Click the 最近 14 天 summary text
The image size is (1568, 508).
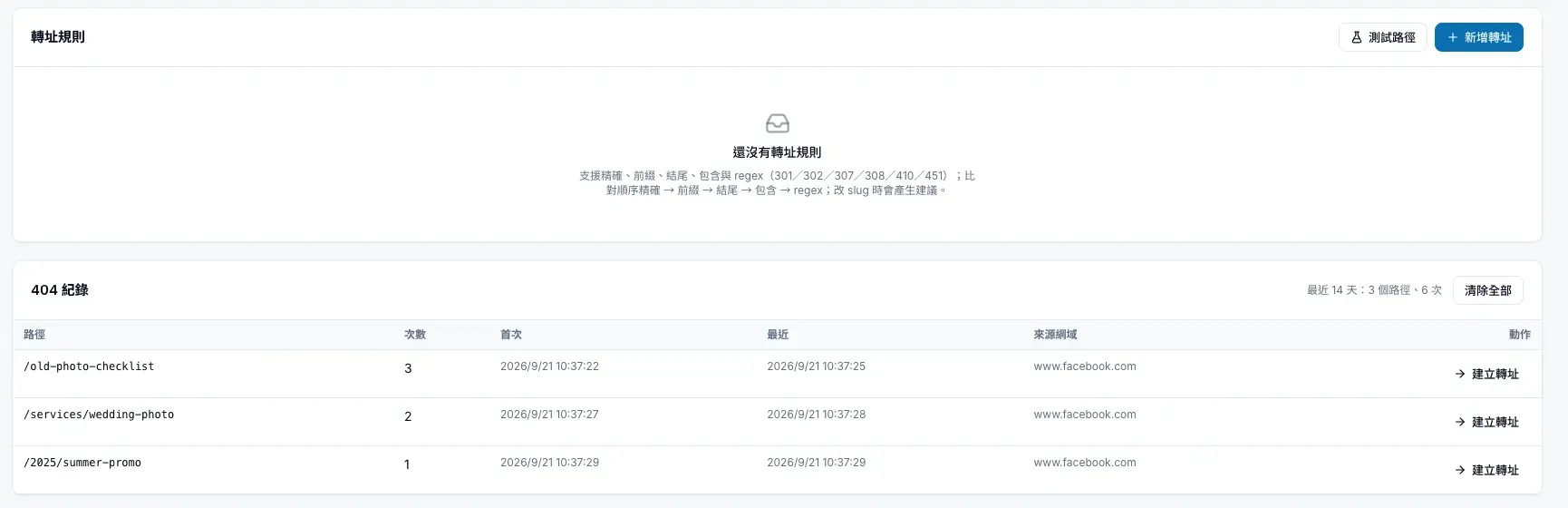click(1374, 290)
